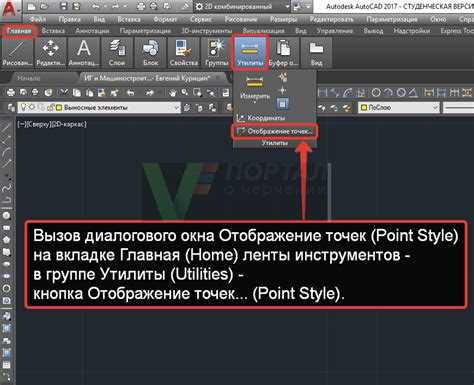The width and height of the screenshot is (474, 385).
Task: Switch to the Управление ribbon tab
Action: 334,31
